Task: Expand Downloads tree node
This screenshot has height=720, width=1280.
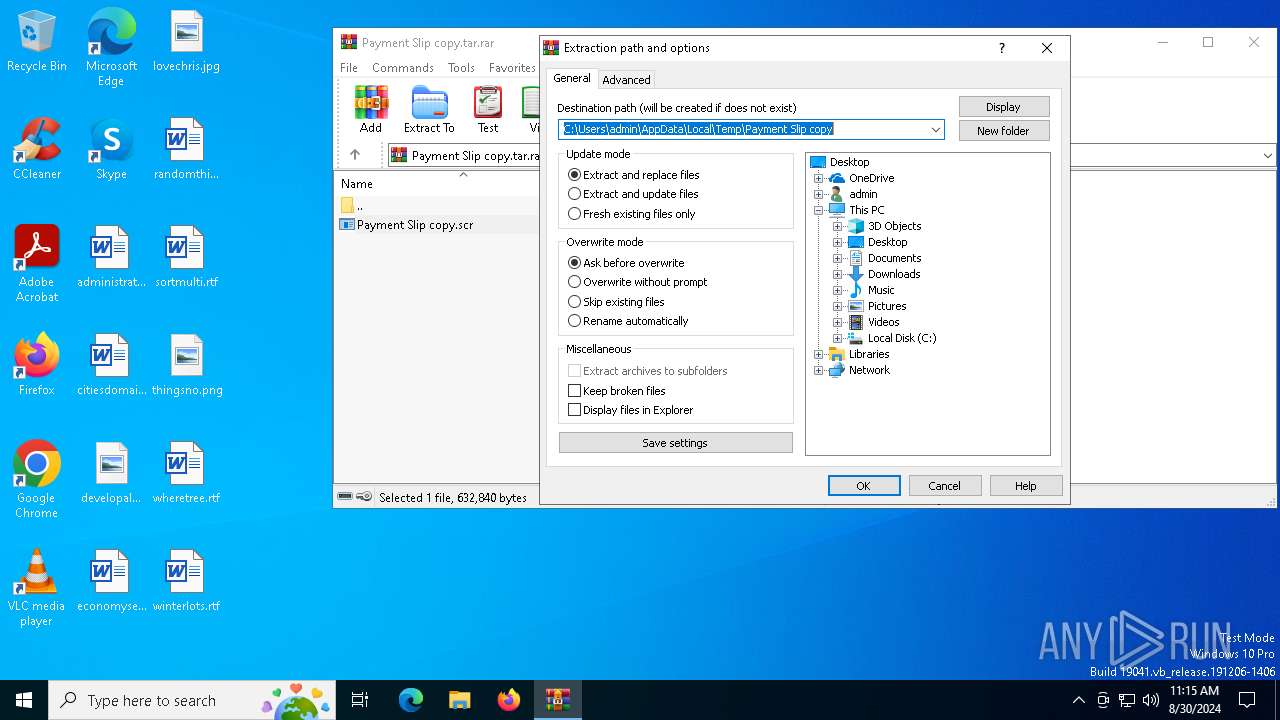Action: (838, 274)
